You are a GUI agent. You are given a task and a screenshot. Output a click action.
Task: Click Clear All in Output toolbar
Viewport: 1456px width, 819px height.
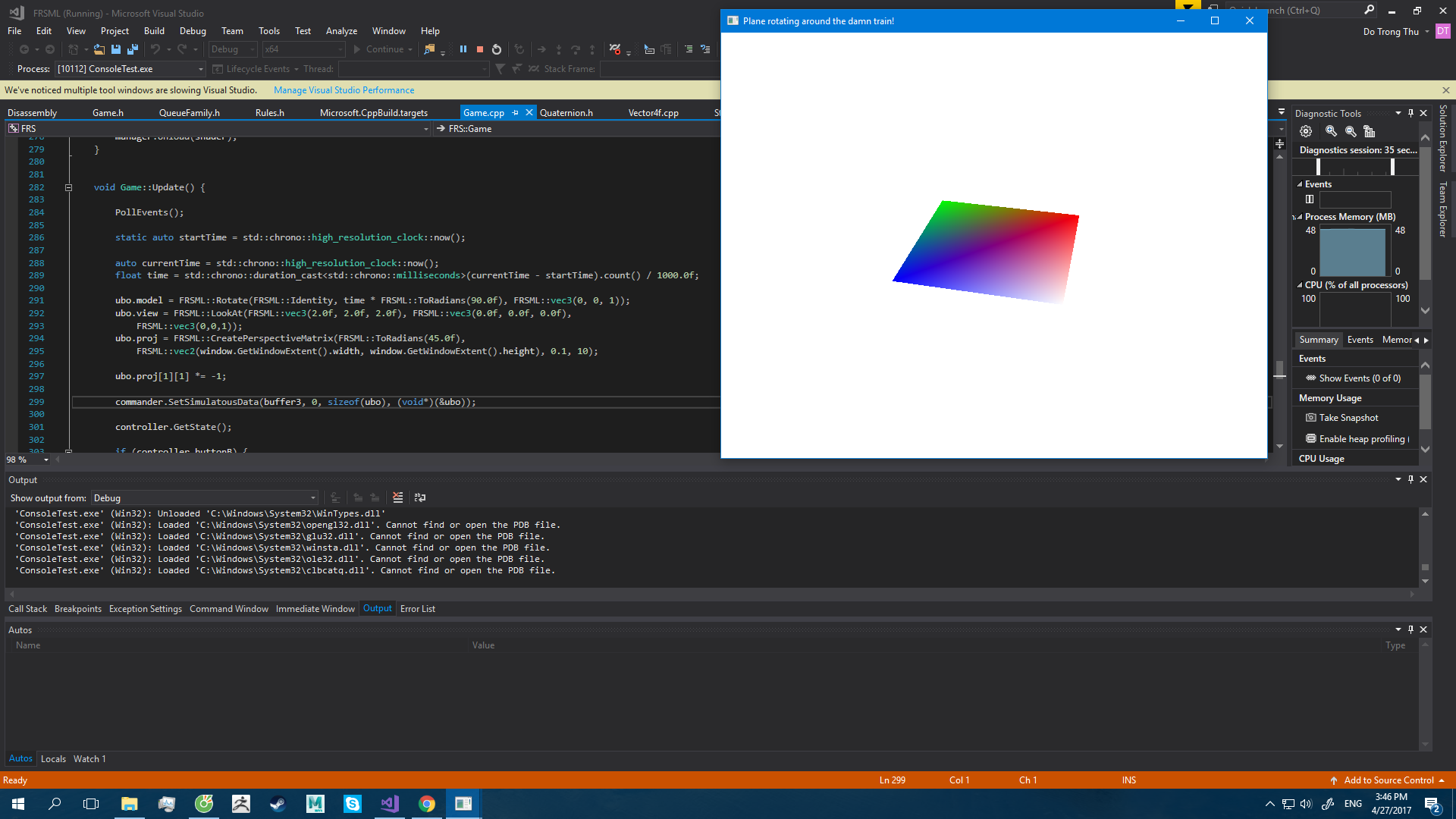pos(397,497)
